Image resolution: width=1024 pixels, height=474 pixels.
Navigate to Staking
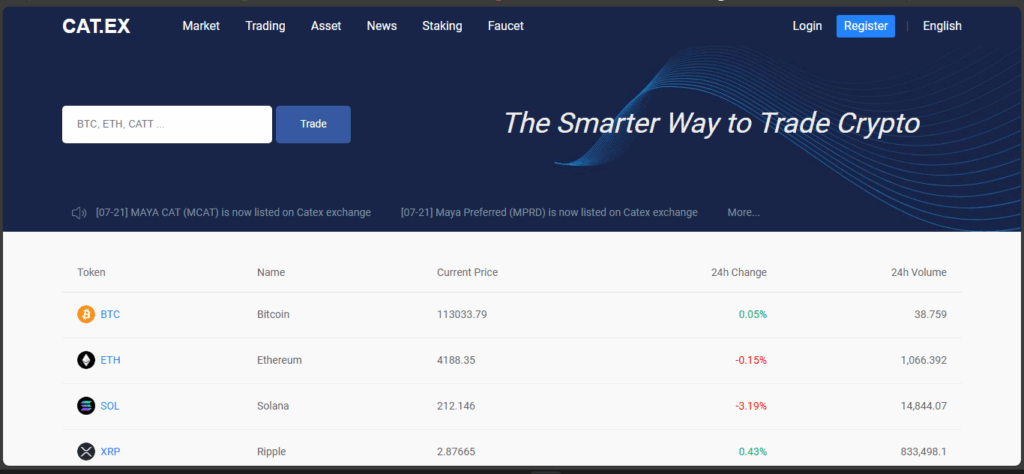point(442,26)
